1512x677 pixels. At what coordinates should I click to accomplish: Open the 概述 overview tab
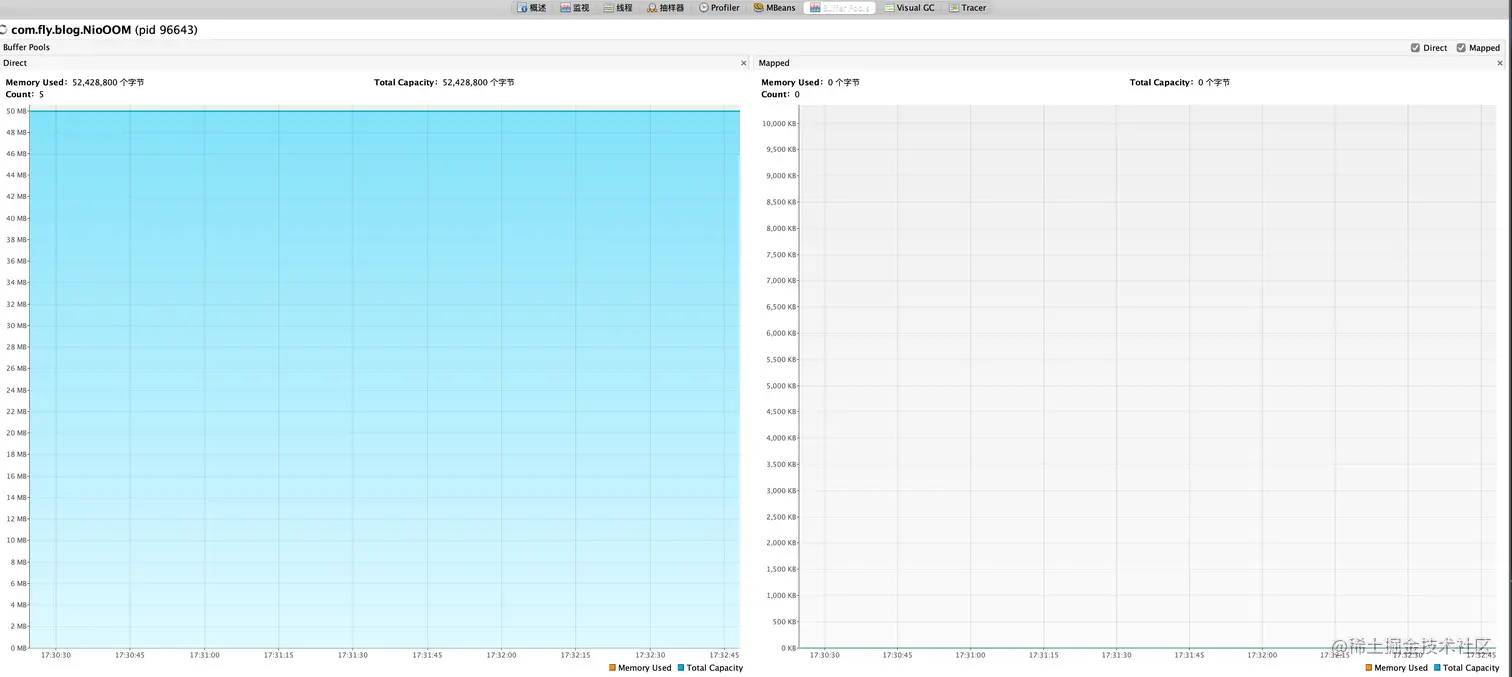(x=532, y=8)
